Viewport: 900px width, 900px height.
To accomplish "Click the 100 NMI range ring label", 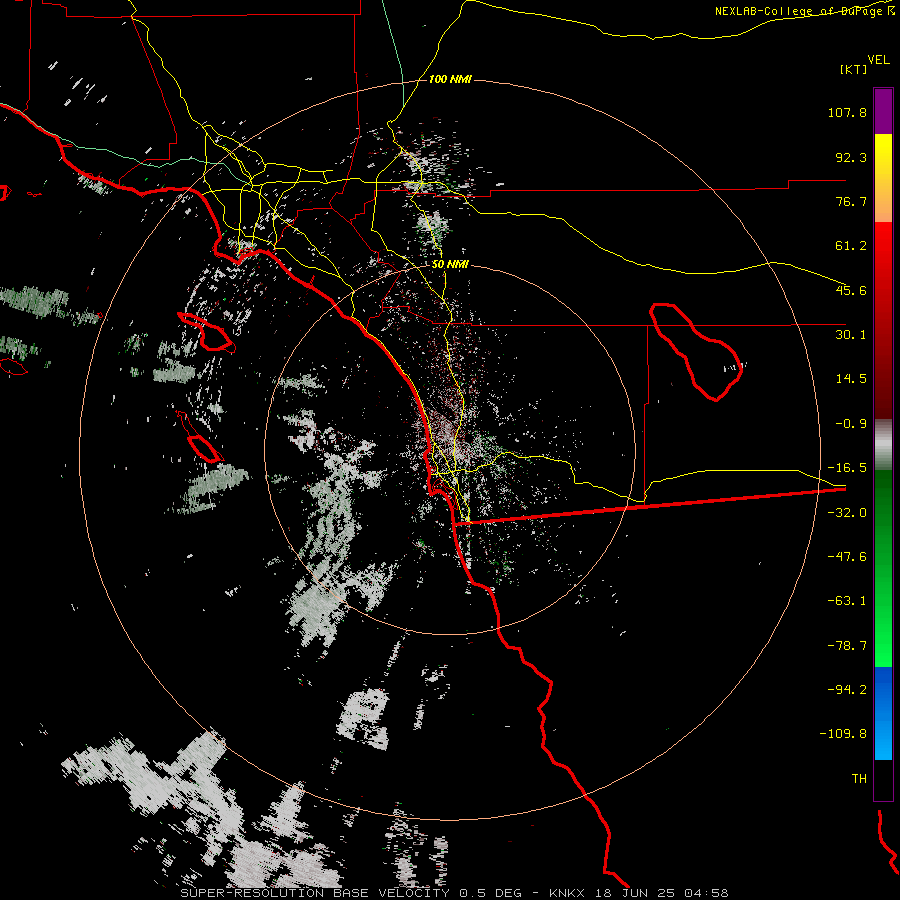I will 450,79.
